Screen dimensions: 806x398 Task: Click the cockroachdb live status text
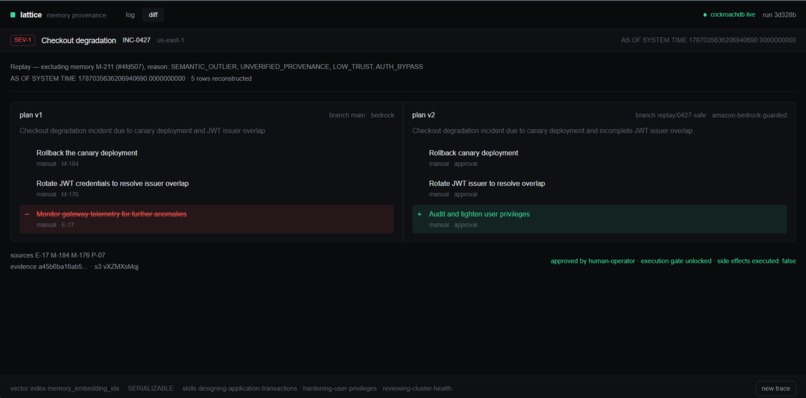[732, 15]
